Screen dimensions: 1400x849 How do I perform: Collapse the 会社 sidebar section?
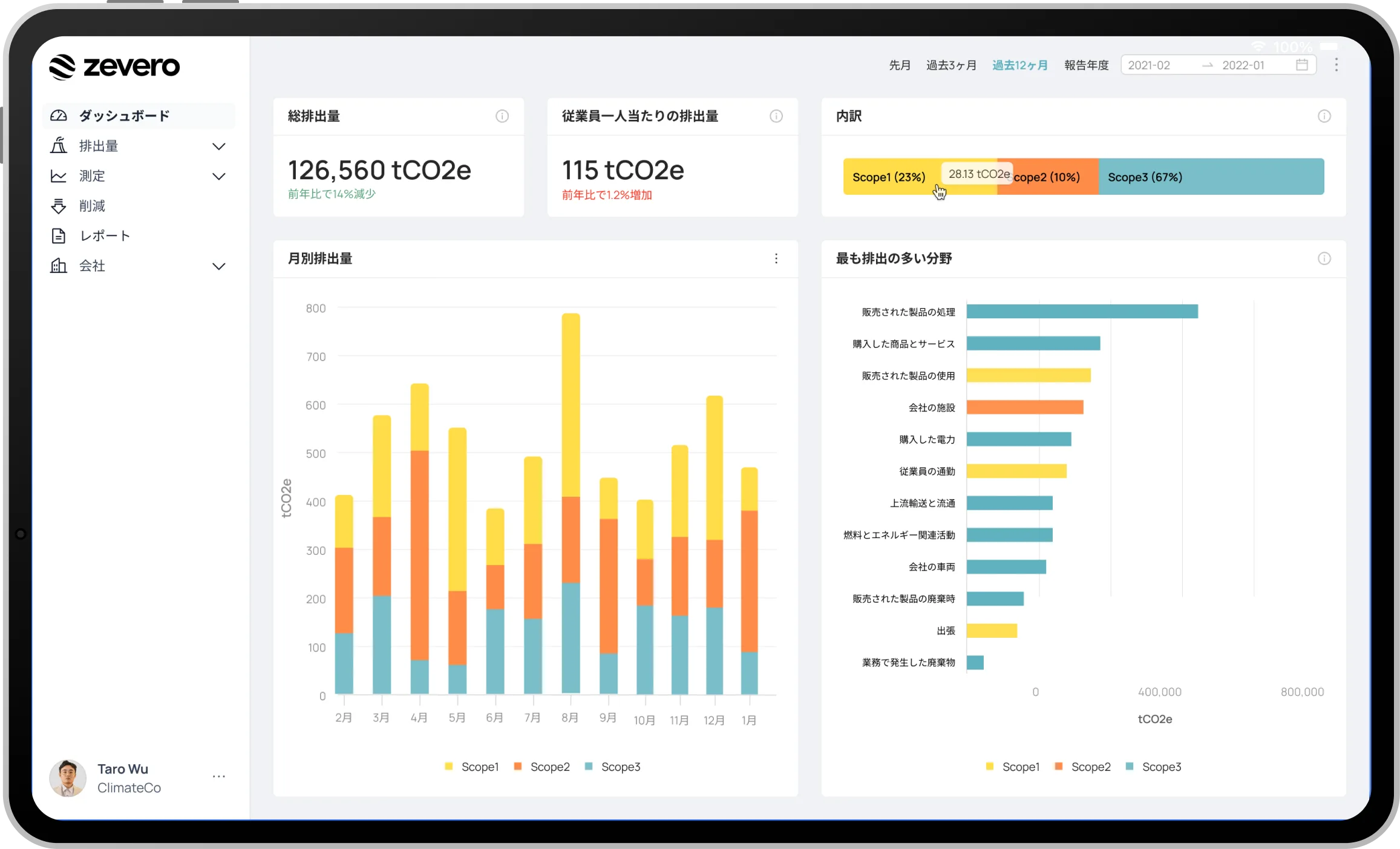coord(219,266)
